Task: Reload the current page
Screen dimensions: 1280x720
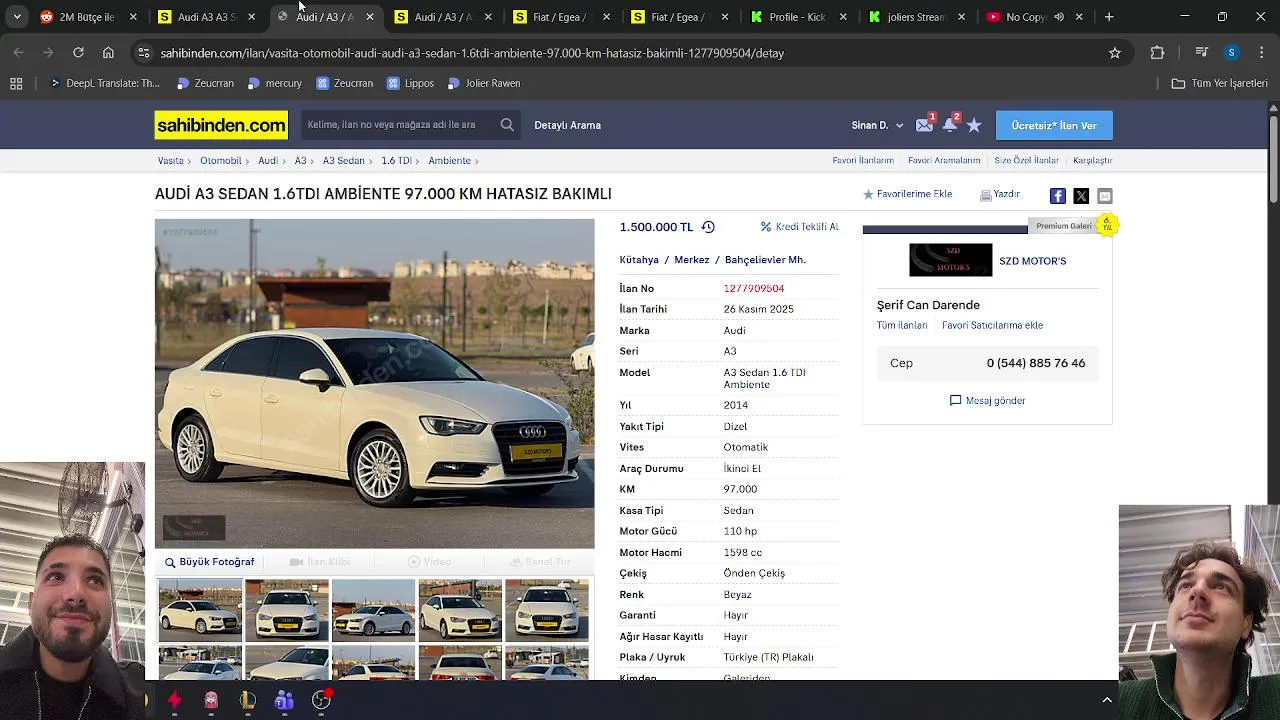Action: 78,53
